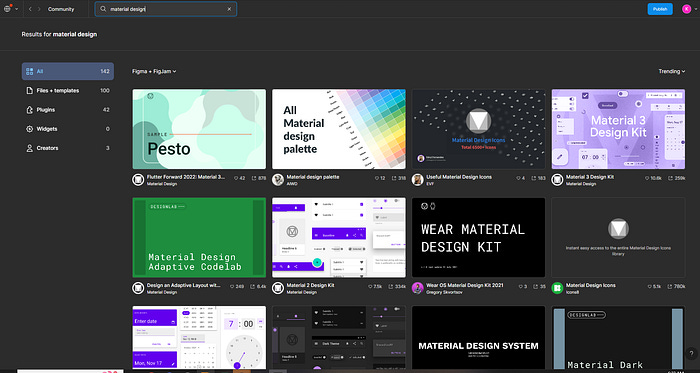Like the Flutter Forward 2022 file

(236, 178)
